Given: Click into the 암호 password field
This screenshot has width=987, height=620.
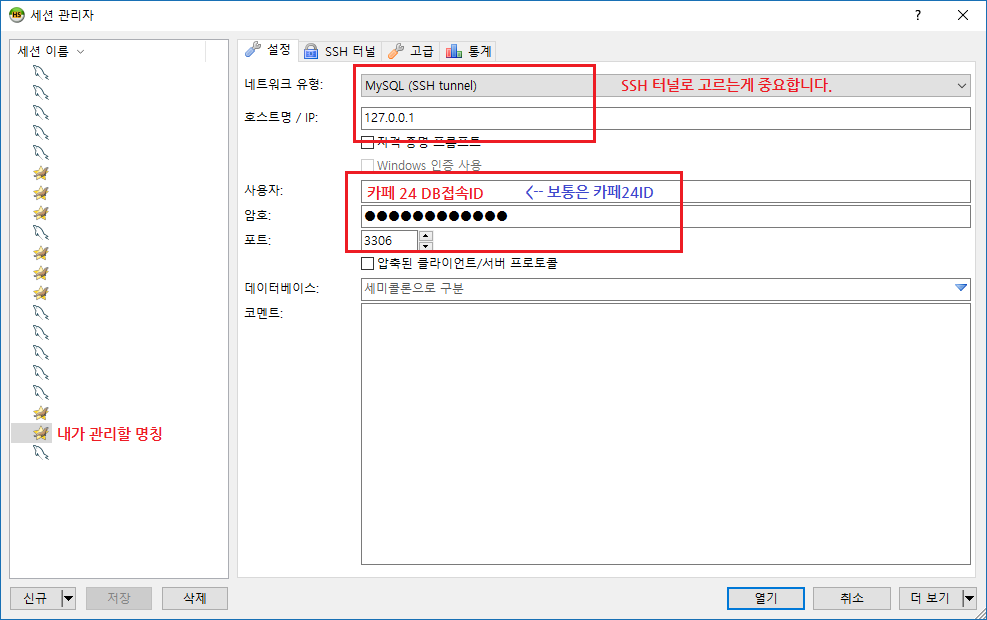Looking at the screenshot, I should [665, 217].
